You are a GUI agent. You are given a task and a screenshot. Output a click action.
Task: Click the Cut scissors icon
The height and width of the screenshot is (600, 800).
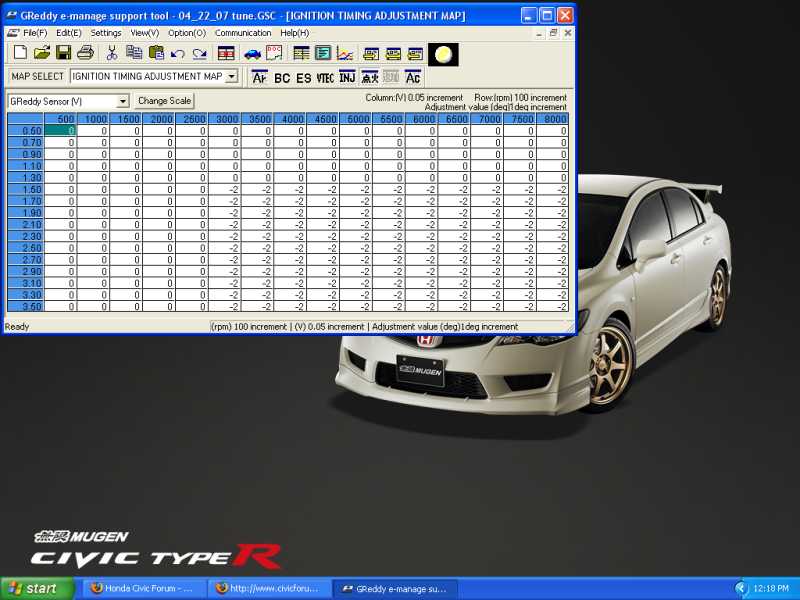[x=112, y=53]
